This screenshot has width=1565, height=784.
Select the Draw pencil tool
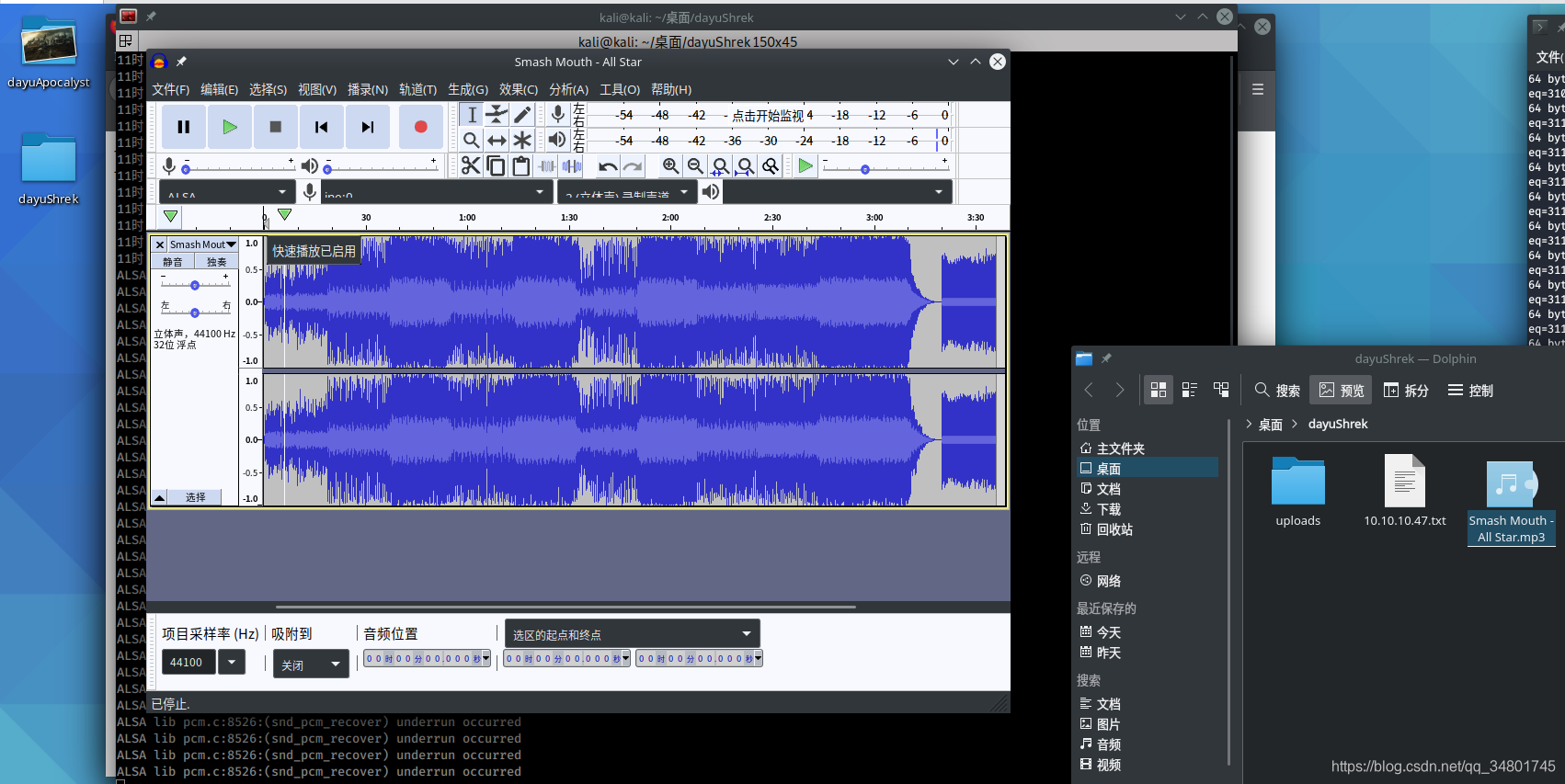point(522,114)
